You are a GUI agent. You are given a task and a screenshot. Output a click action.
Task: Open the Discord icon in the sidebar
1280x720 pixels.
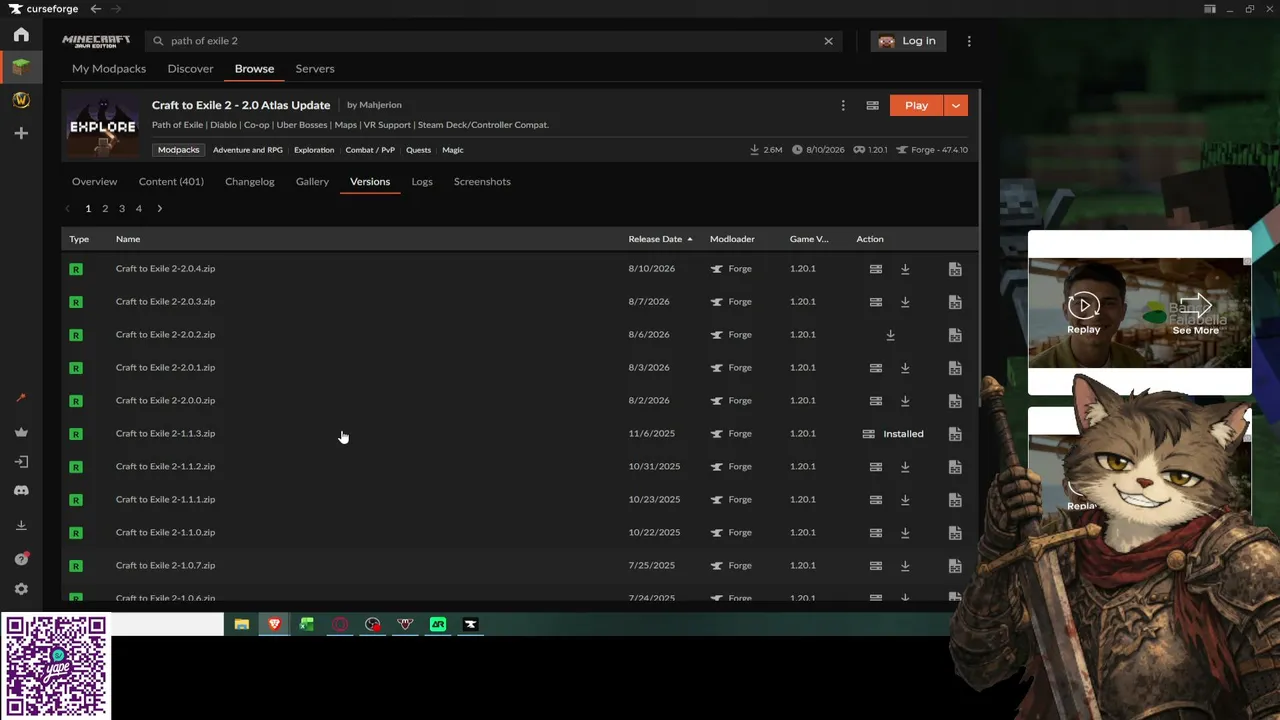click(21, 491)
